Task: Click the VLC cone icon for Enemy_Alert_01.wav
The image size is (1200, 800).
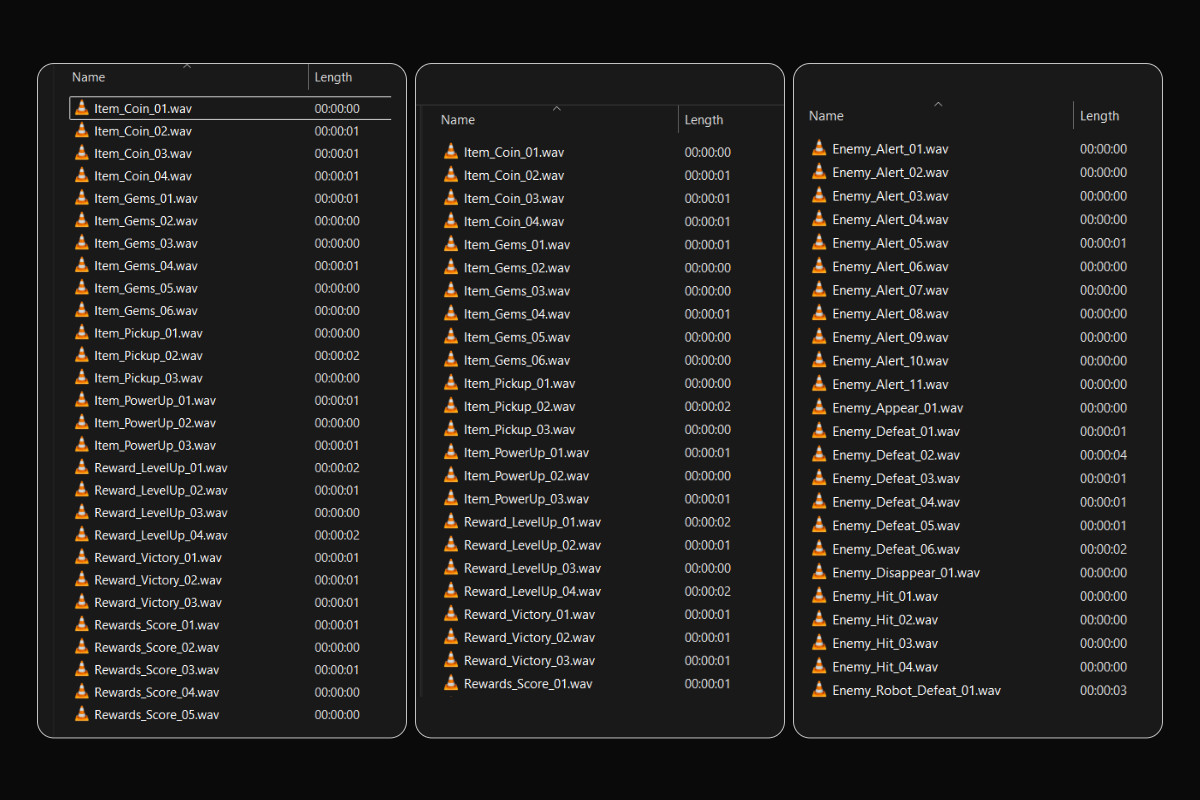Action: [819, 149]
